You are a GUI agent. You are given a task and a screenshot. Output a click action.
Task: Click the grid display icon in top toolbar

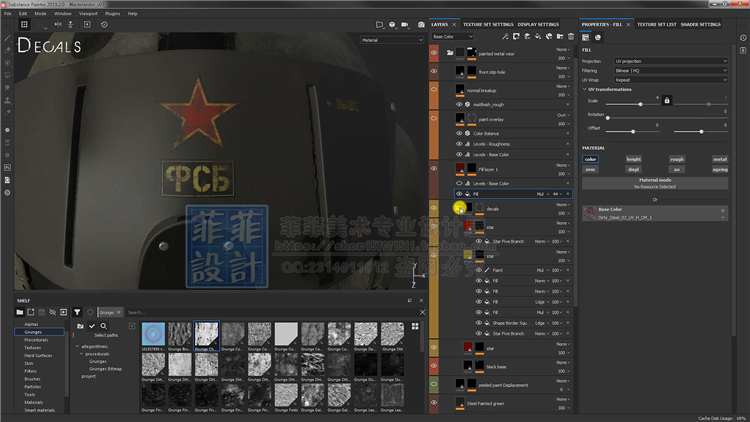coord(24,24)
